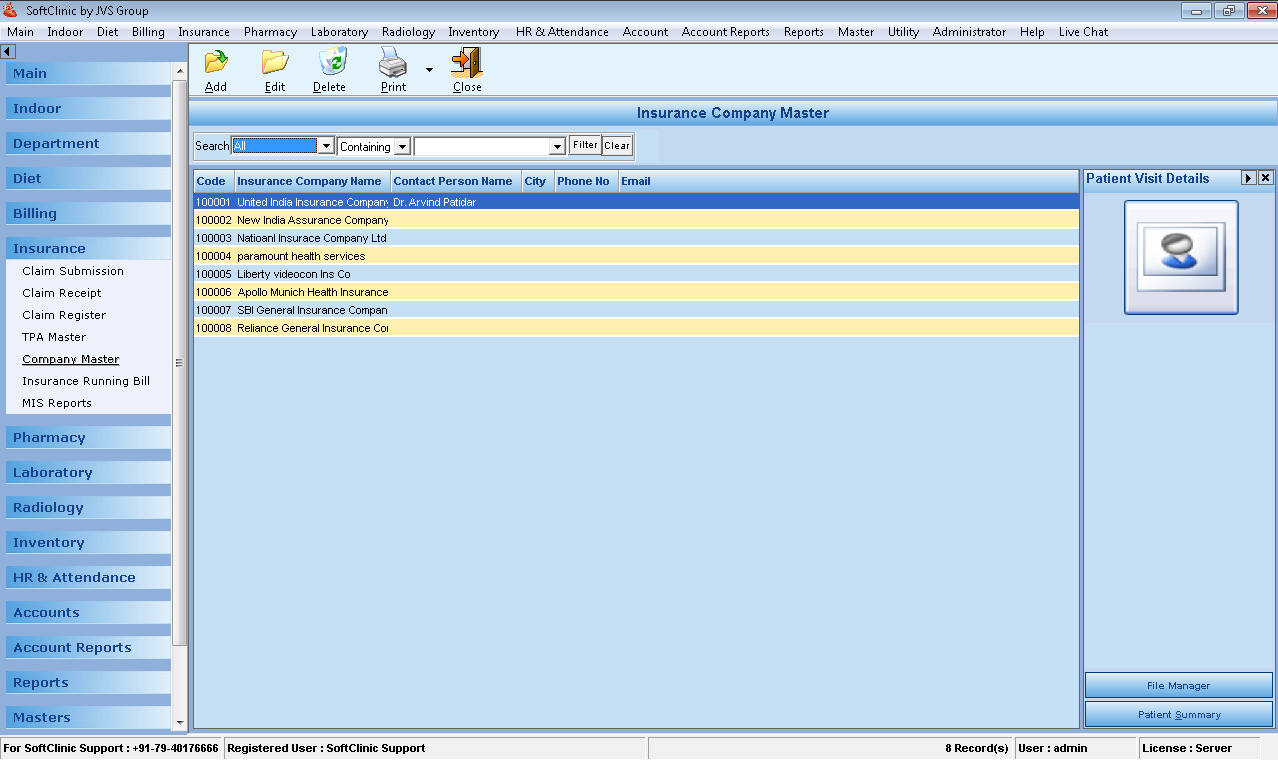Click the Add folder icon in toolbar

pos(215,63)
